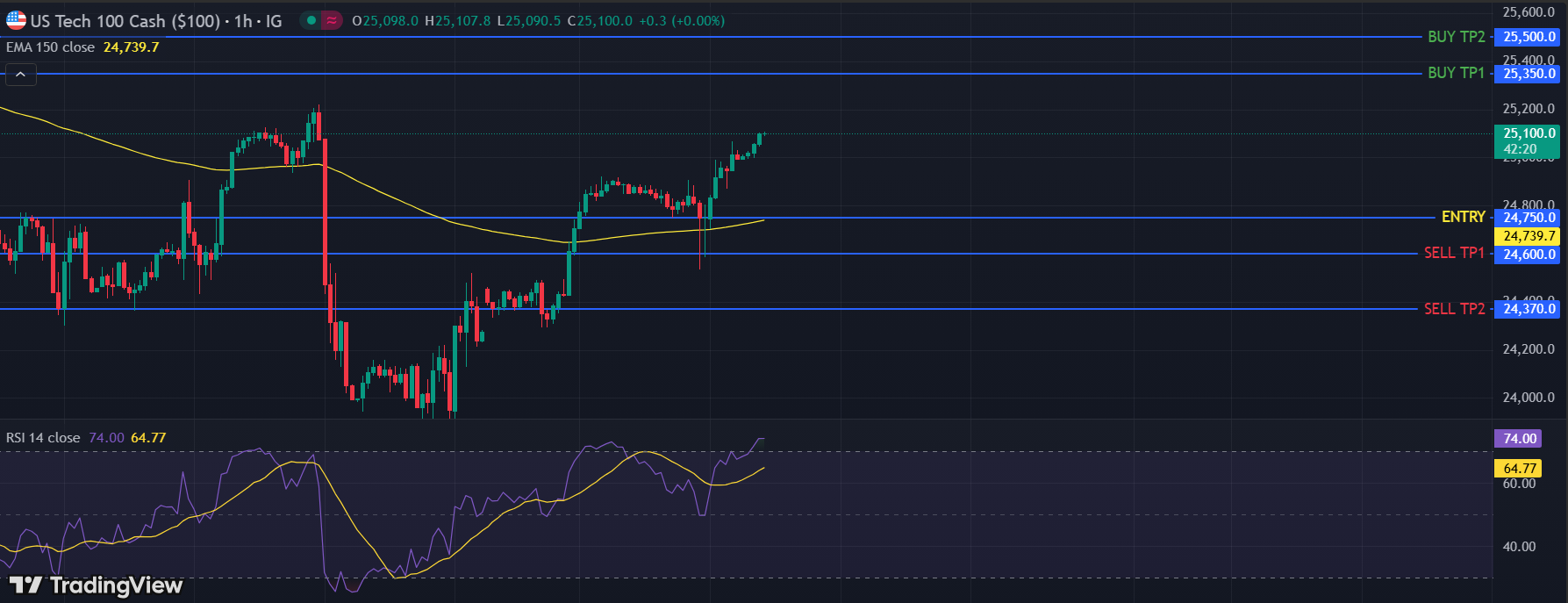1568x603 pixels.
Task: Select the RSI 14 close legend
Action: [x=43, y=438]
